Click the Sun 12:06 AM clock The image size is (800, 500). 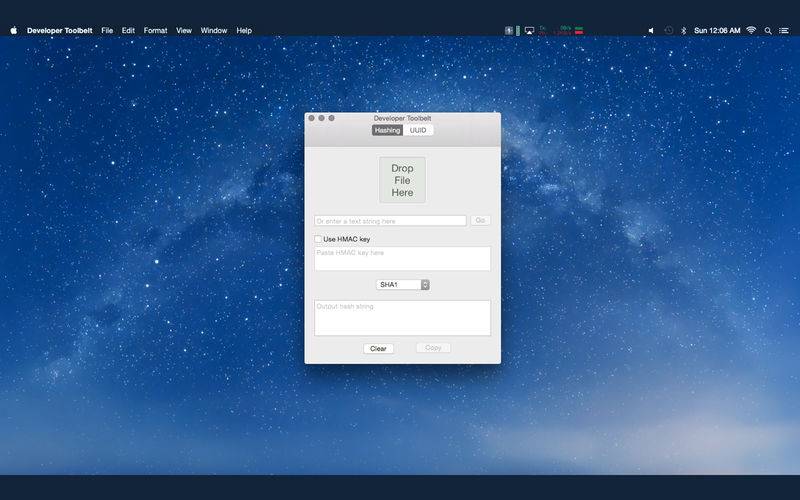(x=717, y=31)
